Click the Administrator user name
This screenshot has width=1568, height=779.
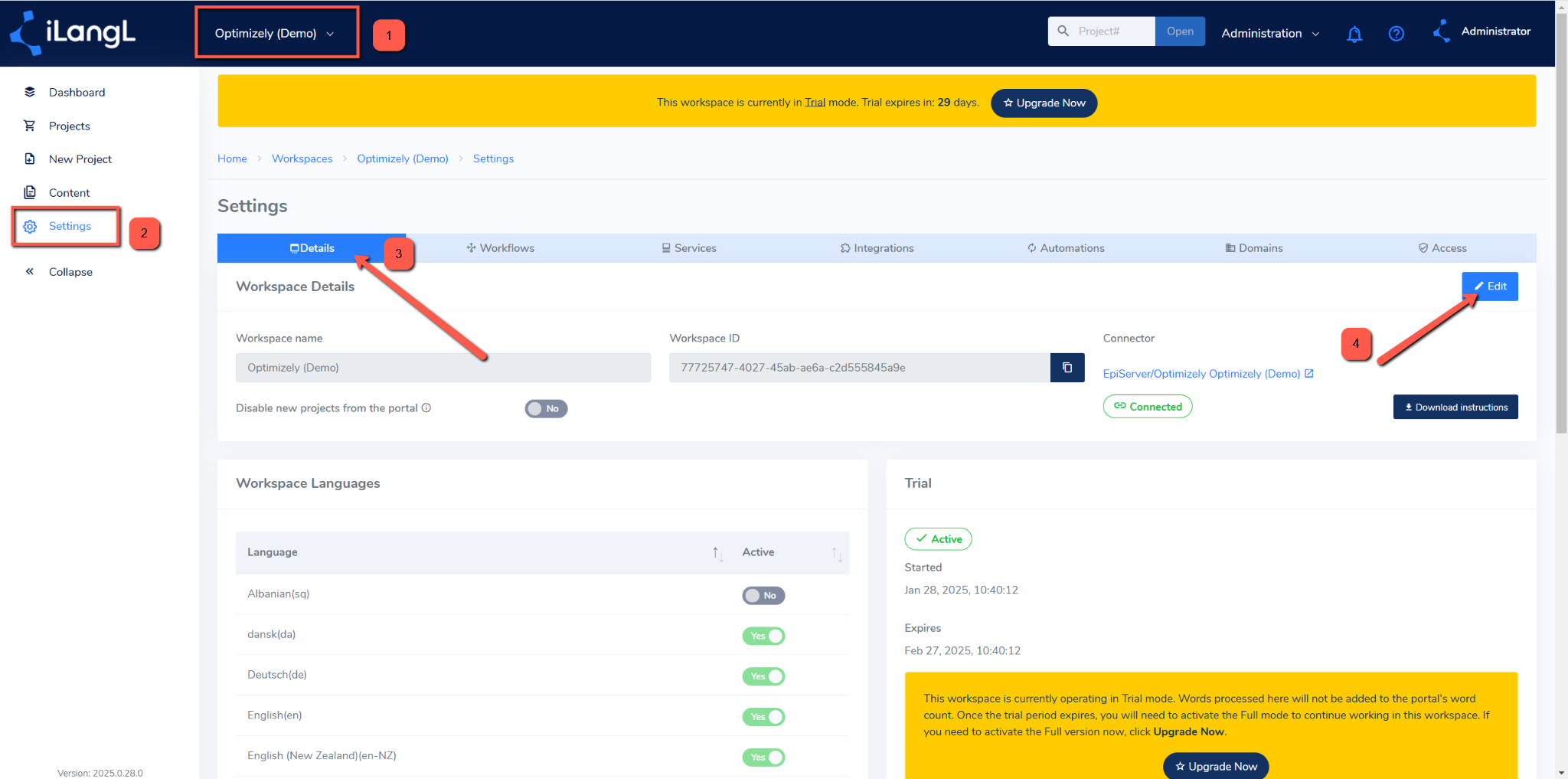[x=1495, y=31]
